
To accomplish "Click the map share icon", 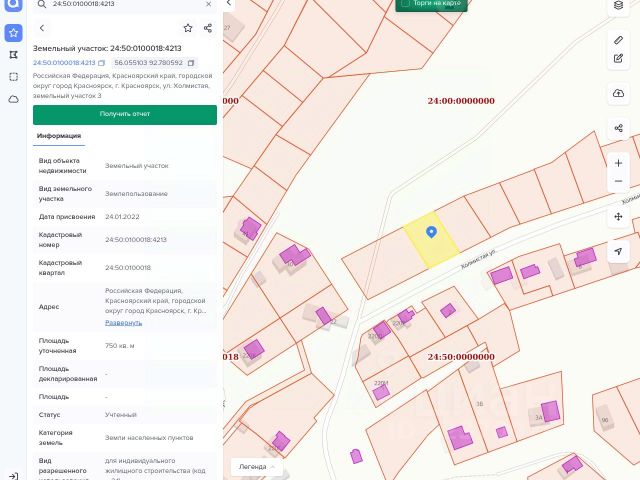I will coord(618,128).
